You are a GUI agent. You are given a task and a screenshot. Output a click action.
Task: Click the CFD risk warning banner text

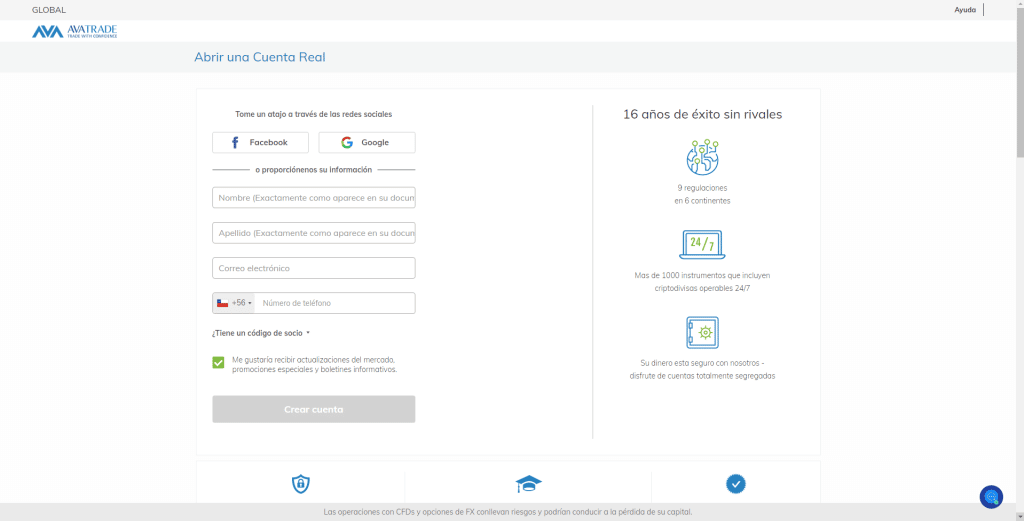(x=508, y=513)
